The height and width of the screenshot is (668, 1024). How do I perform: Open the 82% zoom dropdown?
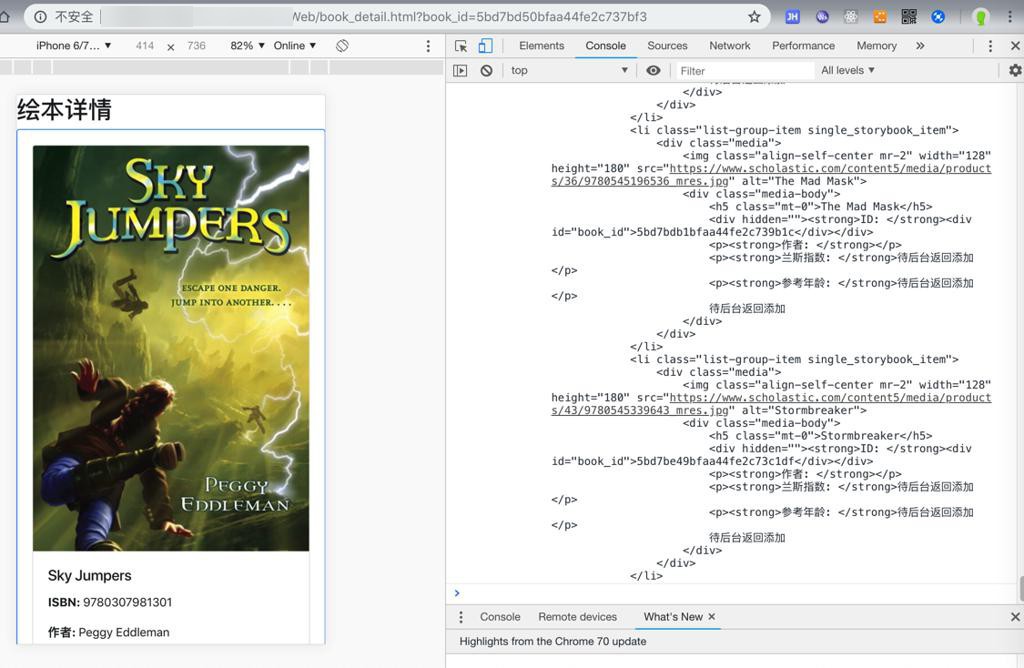pos(248,46)
